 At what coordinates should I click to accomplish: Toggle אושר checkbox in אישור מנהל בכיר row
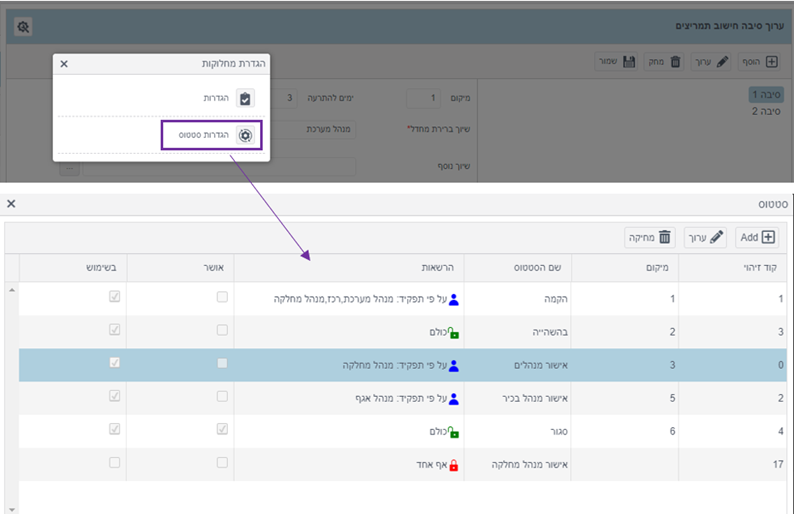point(222,396)
